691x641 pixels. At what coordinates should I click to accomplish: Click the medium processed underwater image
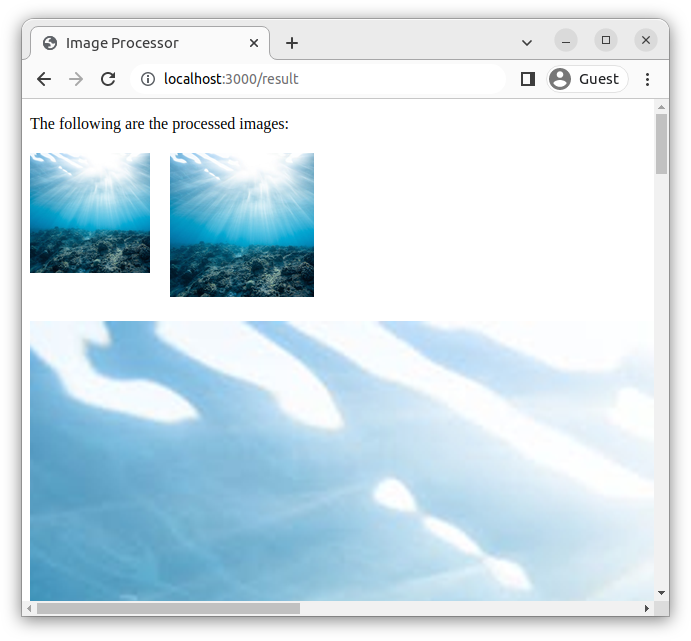[x=242, y=225]
